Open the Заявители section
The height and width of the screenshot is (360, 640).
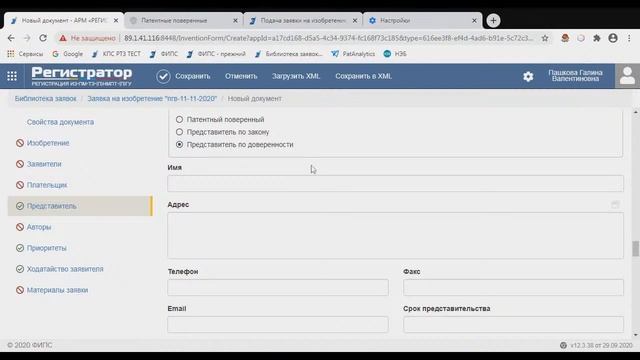[x=44, y=164]
